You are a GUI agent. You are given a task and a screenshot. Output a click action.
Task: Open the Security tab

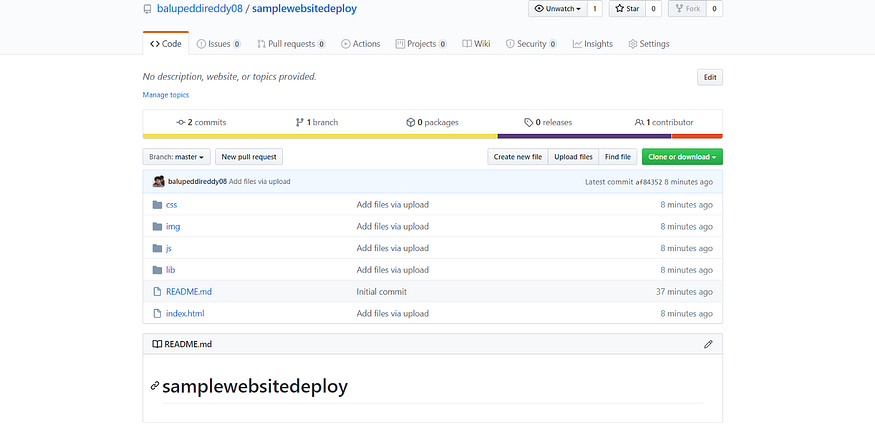[x=531, y=44]
